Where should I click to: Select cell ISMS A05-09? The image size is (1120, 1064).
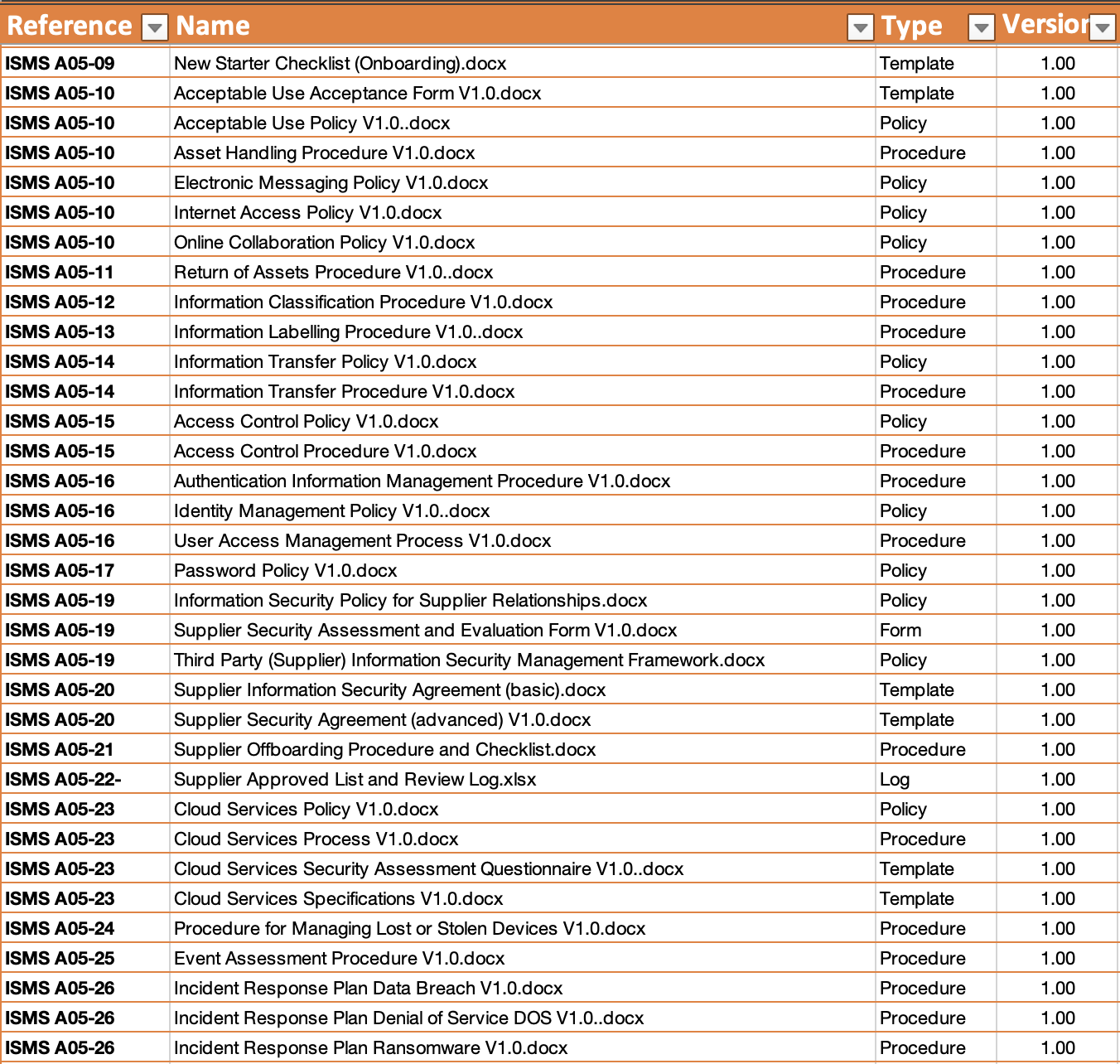point(85,63)
